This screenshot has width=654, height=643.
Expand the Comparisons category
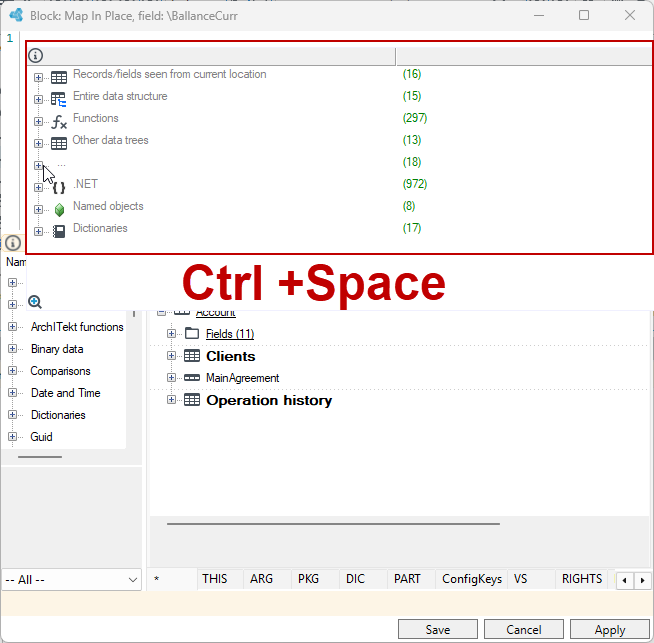pos(12,371)
